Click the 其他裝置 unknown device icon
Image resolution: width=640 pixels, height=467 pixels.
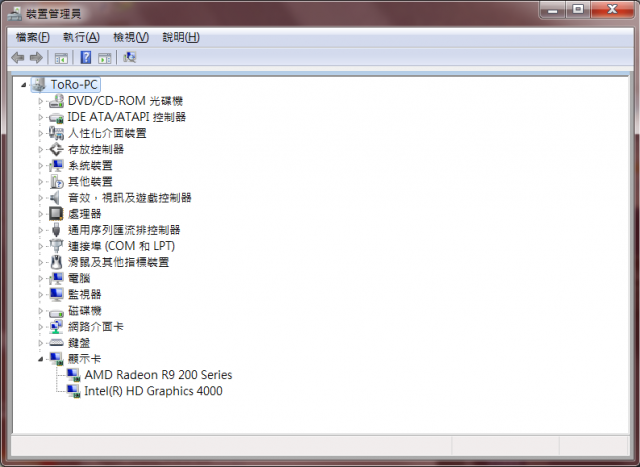56,181
